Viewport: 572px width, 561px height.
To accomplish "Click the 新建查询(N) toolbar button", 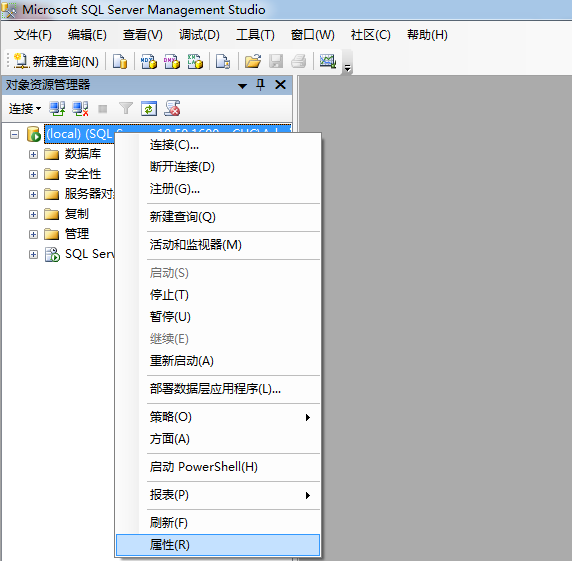I will click(x=56, y=61).
